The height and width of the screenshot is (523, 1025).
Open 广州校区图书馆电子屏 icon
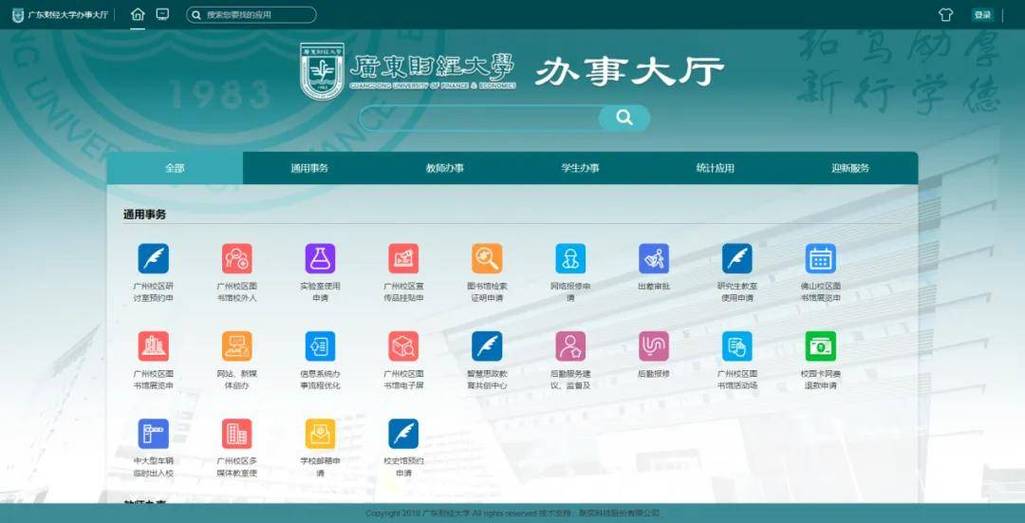(x=403, y=346)
